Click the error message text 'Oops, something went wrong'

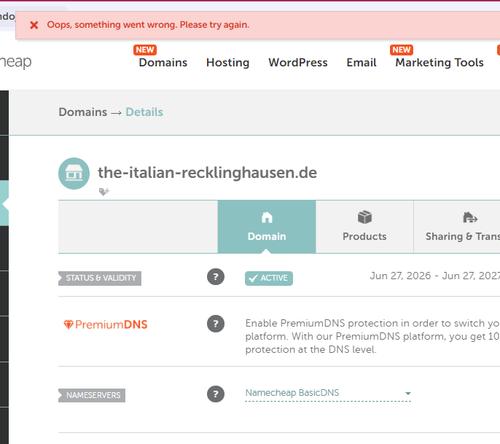pos(112,25)
